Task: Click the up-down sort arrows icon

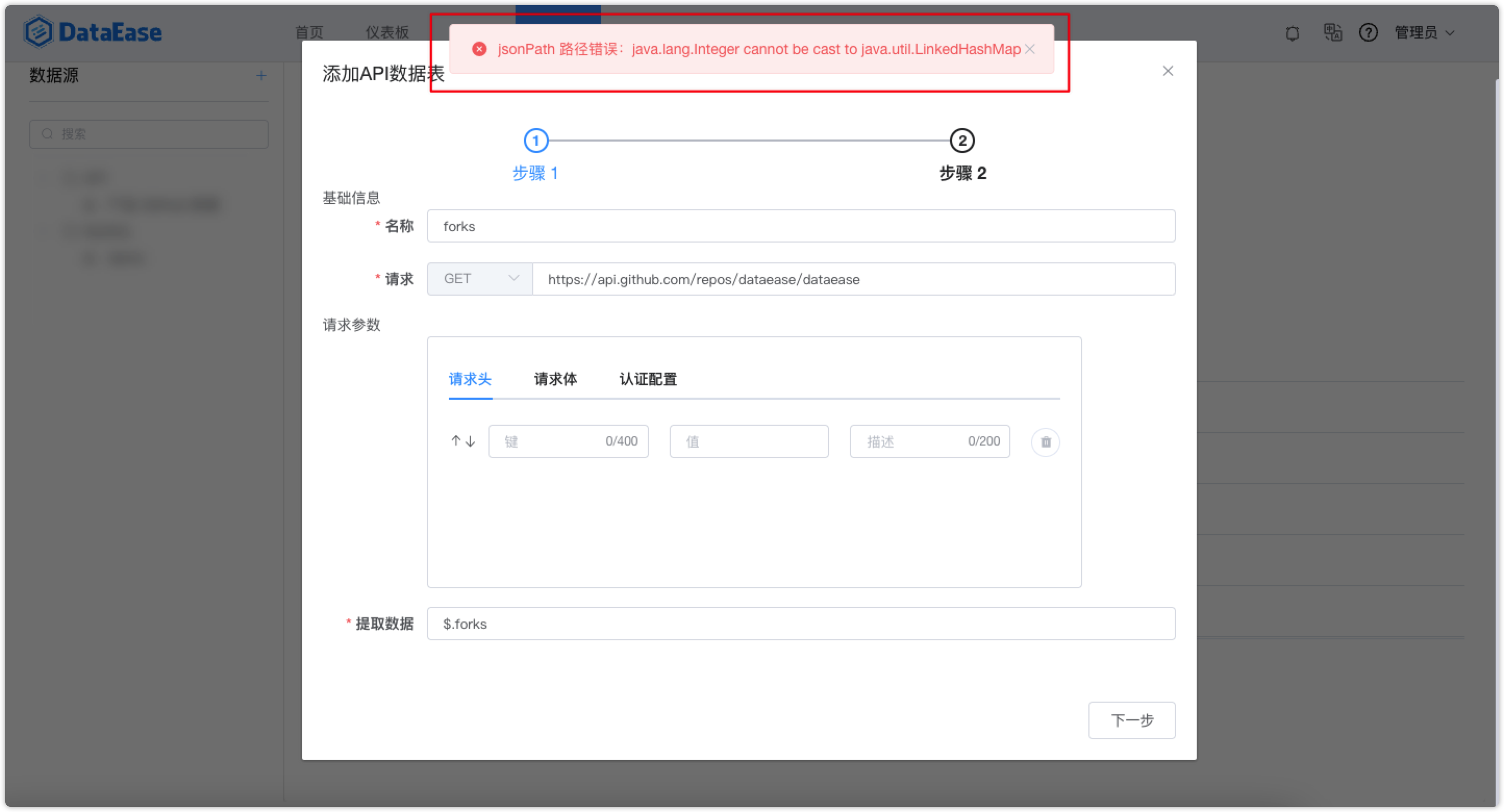Action: [463, 441]
